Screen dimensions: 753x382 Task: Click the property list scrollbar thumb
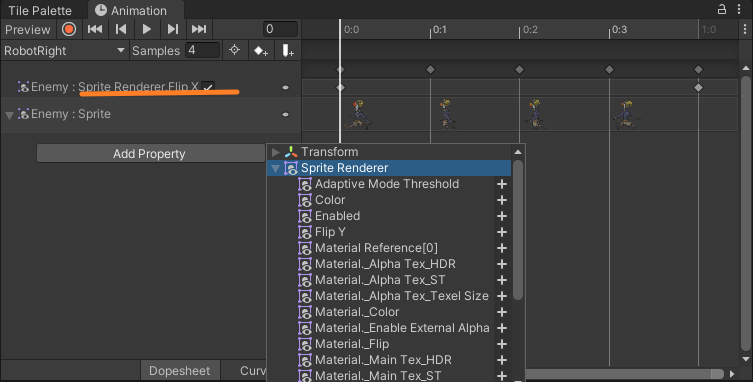tap(518, 230)
